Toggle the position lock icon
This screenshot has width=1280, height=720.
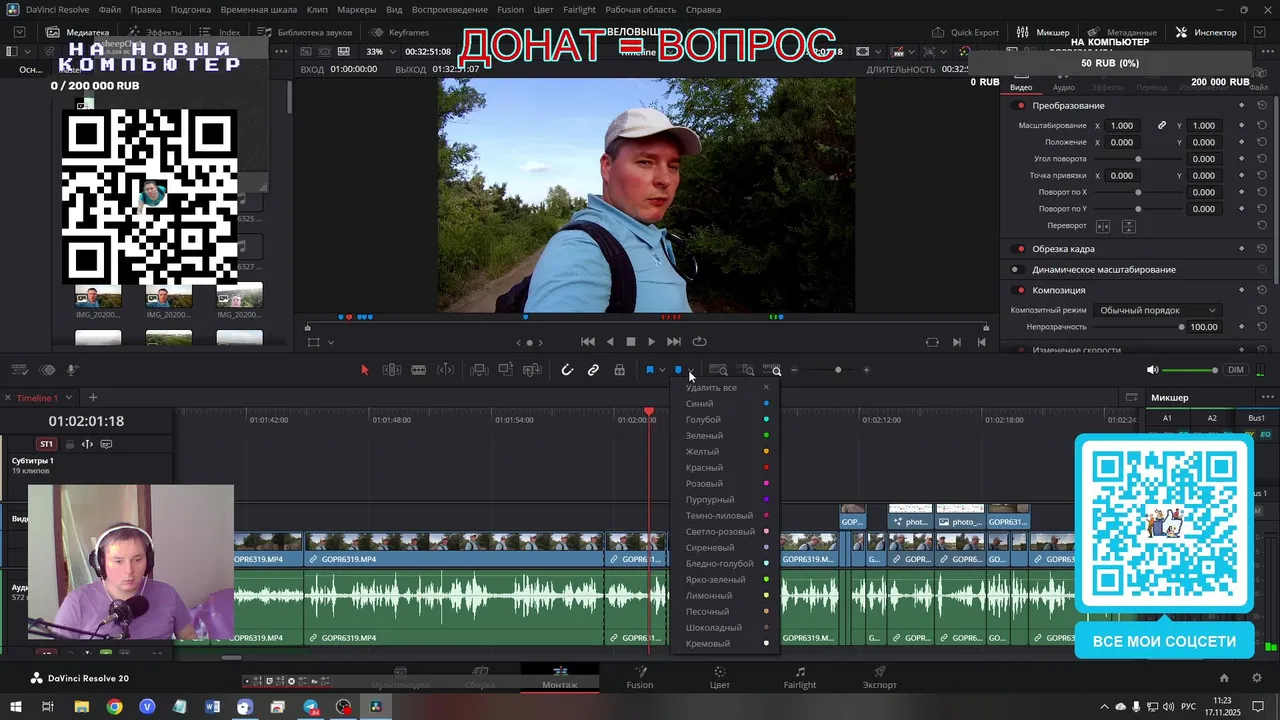[x=620, y=370]
